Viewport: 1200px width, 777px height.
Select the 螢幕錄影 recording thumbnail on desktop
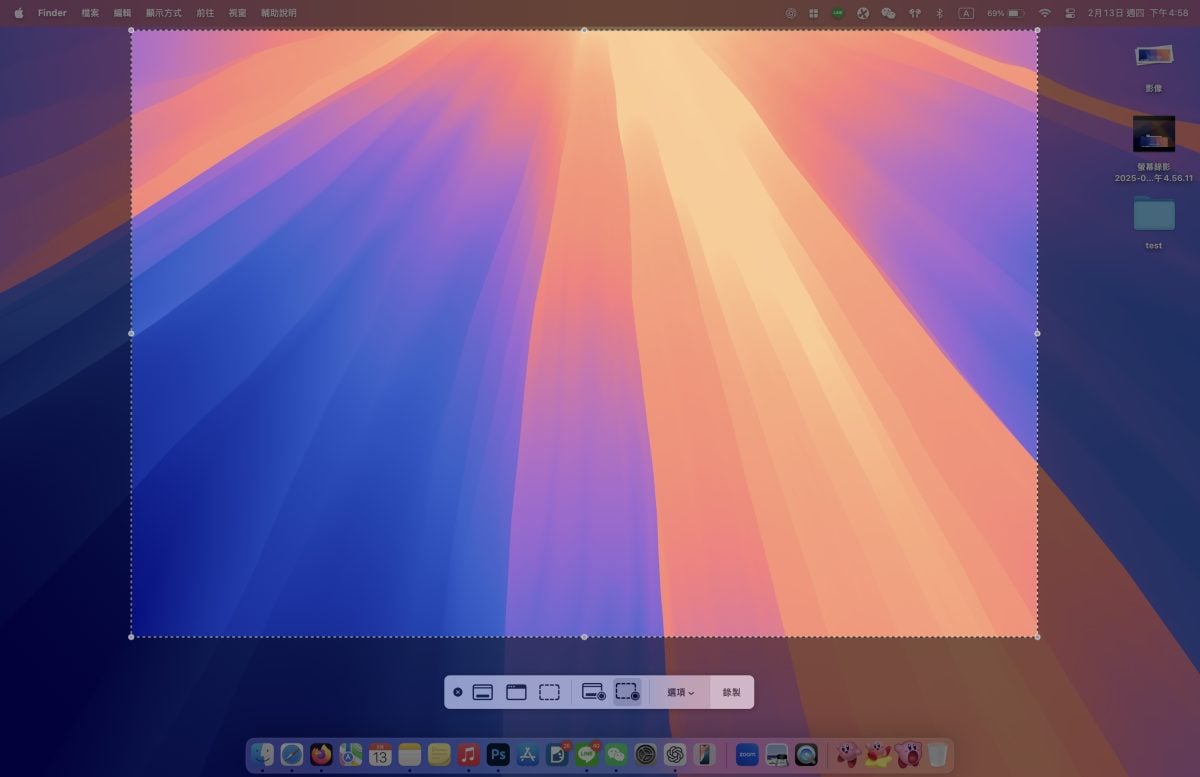[x=1154, y=134]
